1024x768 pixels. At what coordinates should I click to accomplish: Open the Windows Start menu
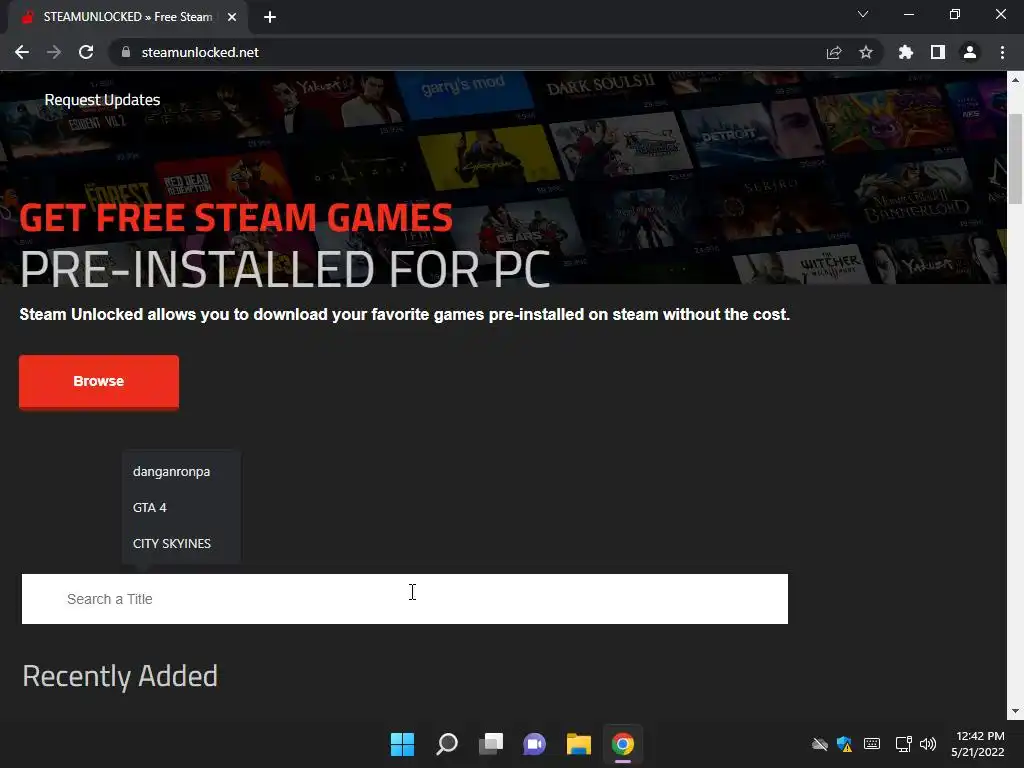(x=402, y=744)
